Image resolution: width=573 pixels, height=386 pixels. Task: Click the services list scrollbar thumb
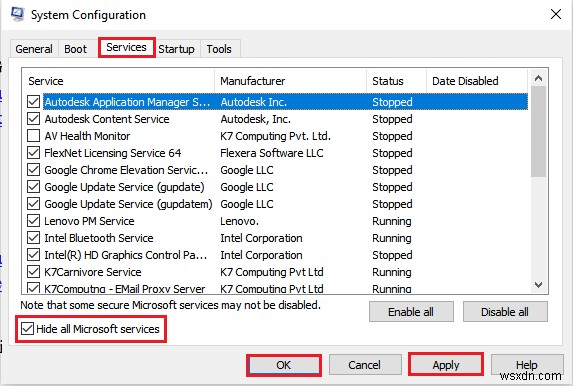[538, 132]
